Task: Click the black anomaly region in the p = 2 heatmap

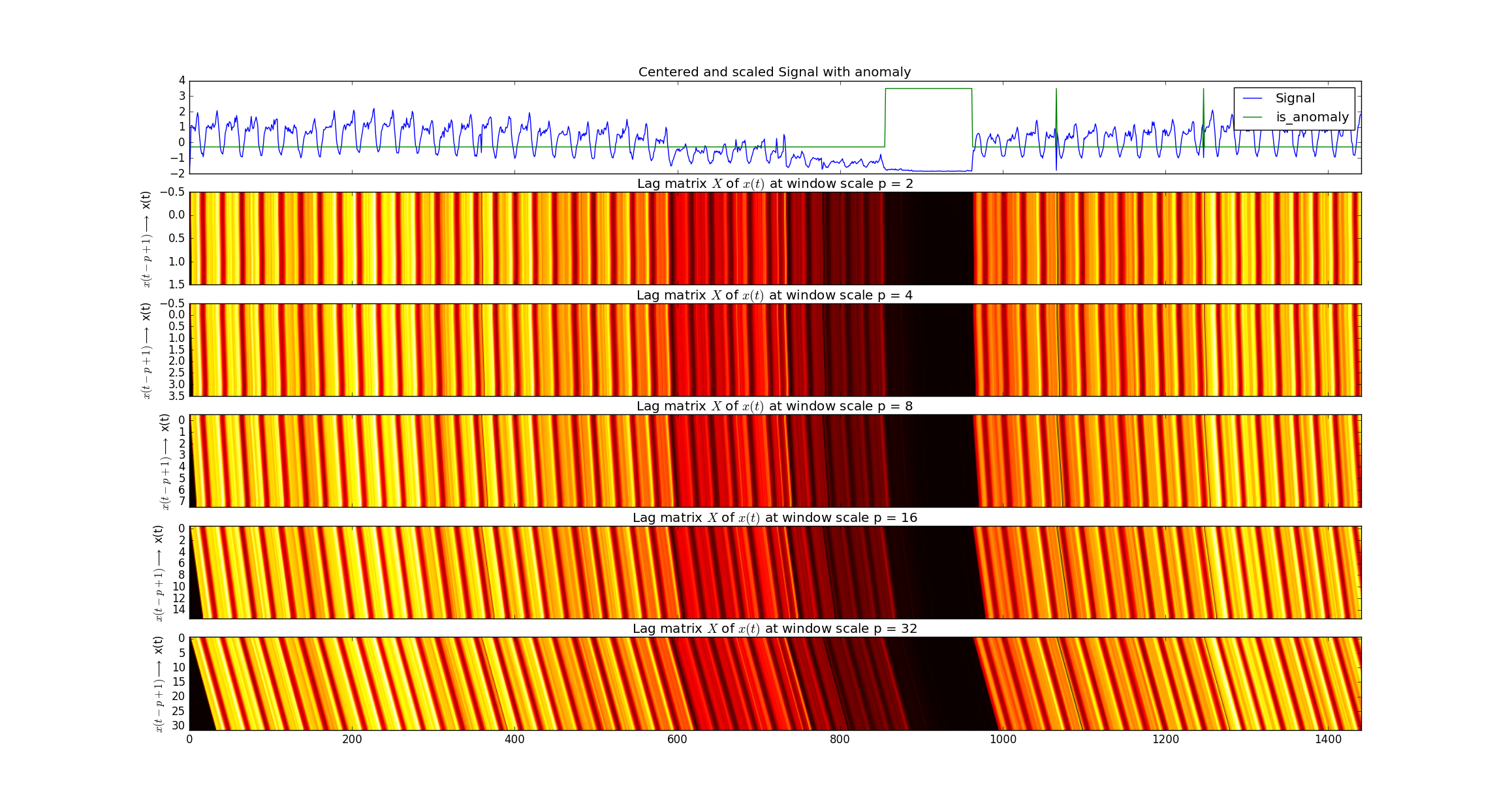Action: coord(928,239)
